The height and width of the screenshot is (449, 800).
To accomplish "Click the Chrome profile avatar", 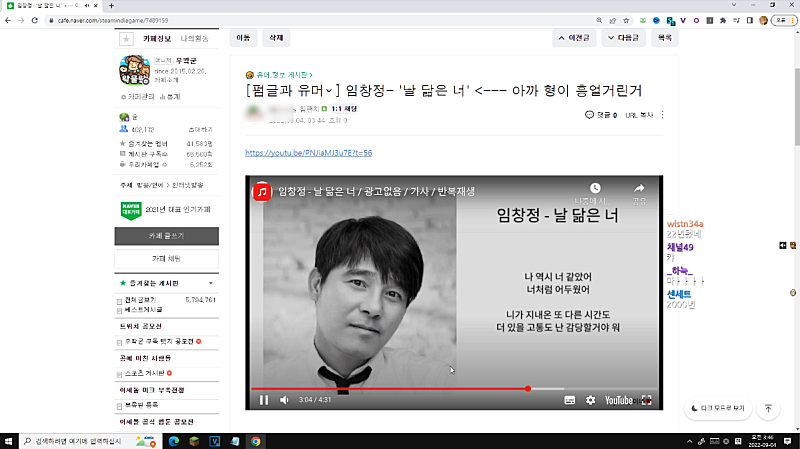I will click(x=763, y=20).
